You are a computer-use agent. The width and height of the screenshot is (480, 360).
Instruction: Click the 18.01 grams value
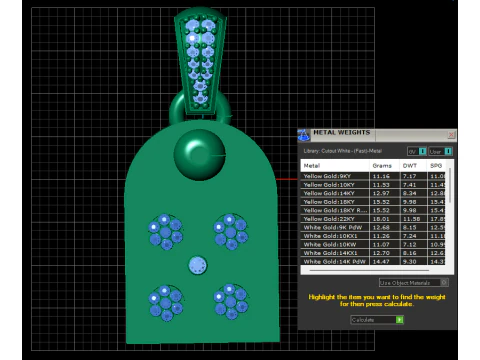(x=381, y=219)
